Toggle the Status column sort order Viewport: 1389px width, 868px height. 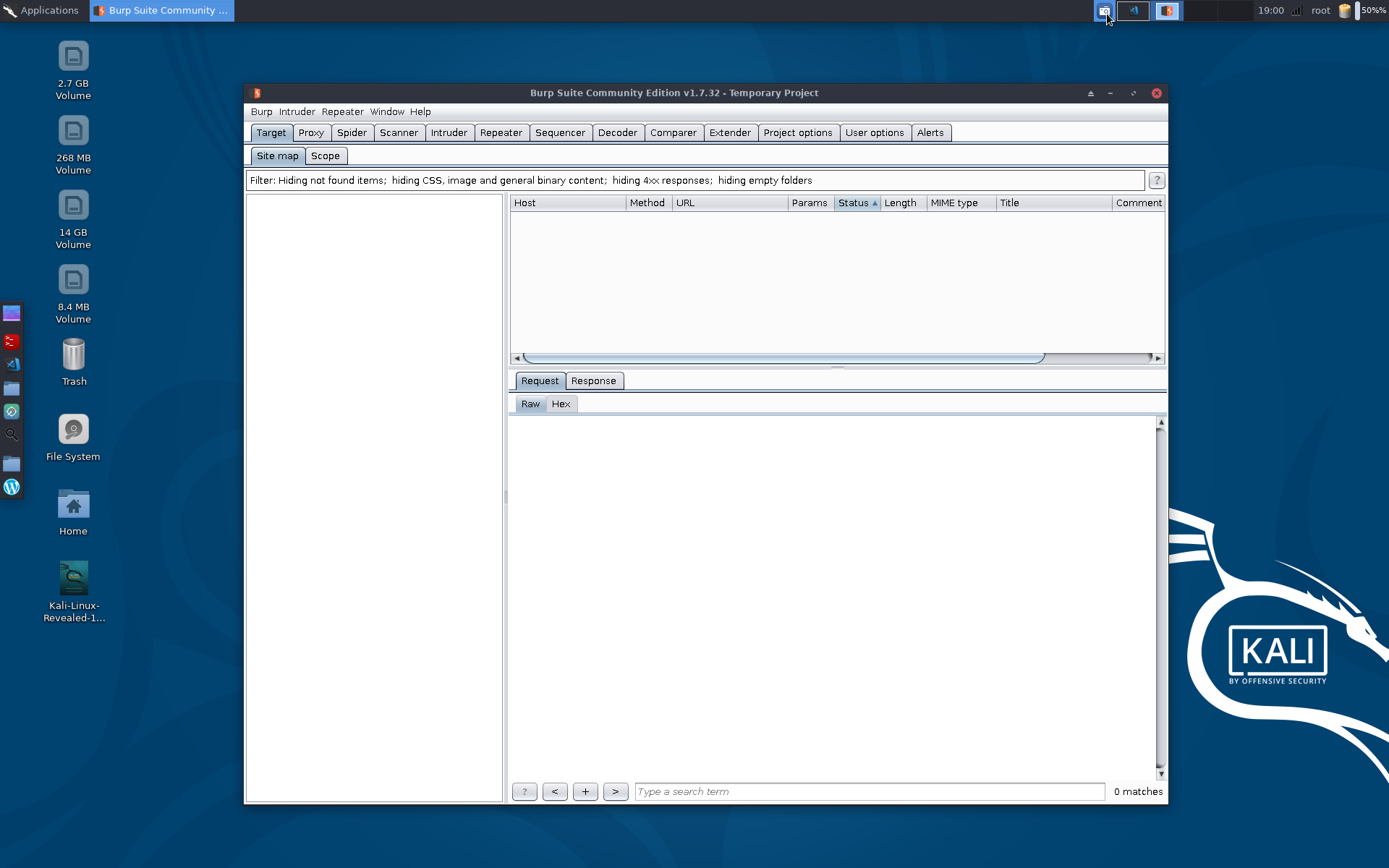click(857, 203)
